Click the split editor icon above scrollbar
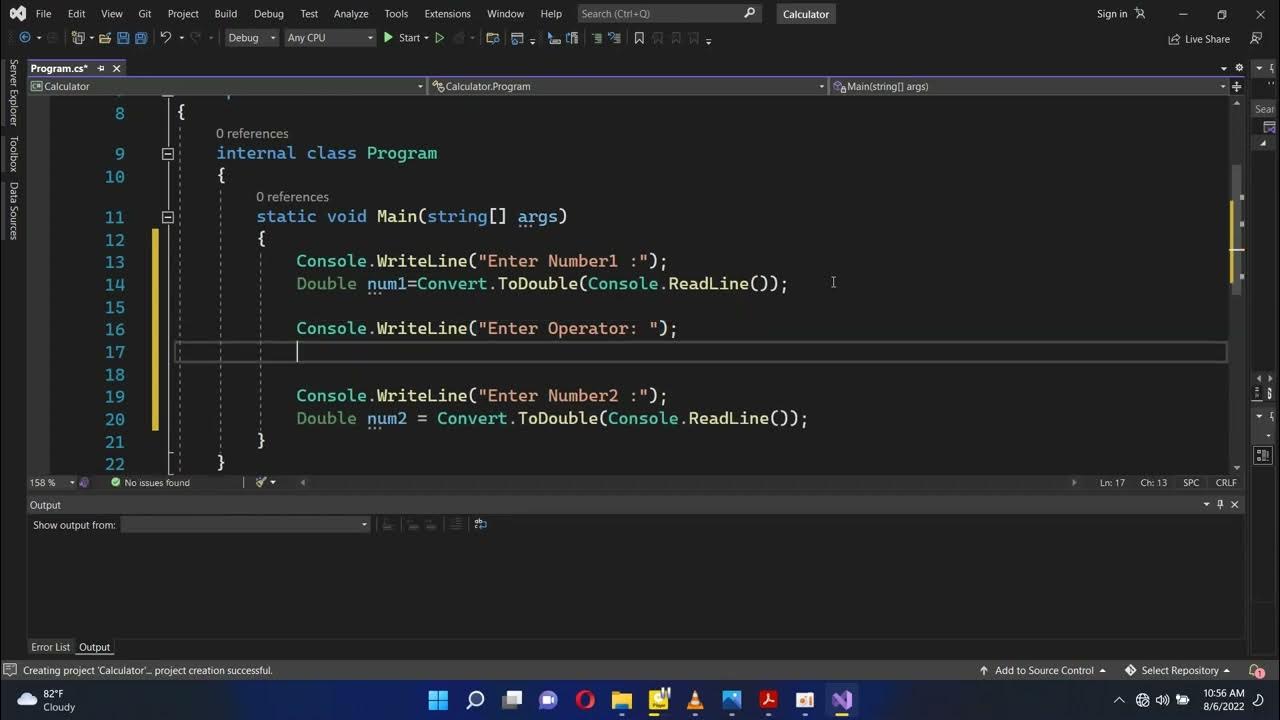Image resolution: width=1280 pixels, height=720 pixels. [1237, 86]
